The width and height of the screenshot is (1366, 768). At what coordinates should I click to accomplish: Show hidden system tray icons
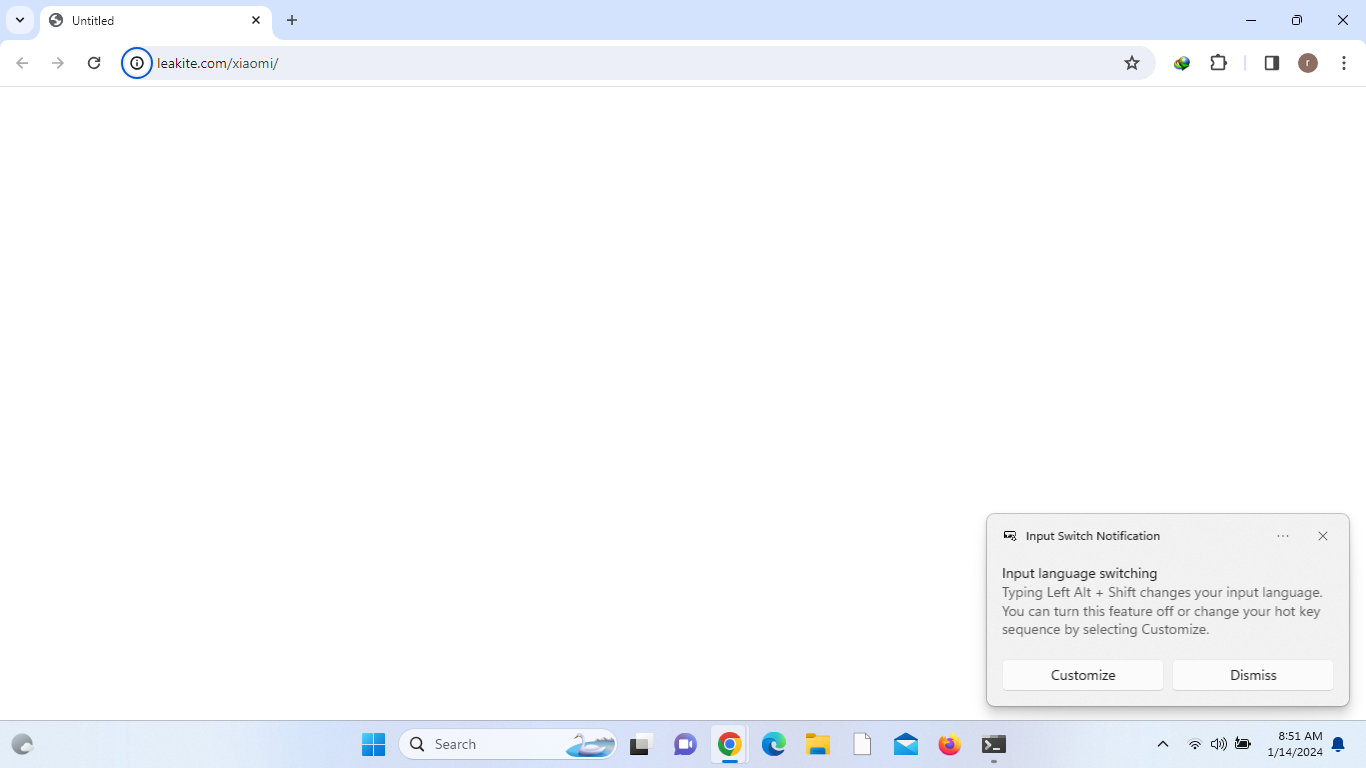pyautogui.click(x=1162, y=744)
